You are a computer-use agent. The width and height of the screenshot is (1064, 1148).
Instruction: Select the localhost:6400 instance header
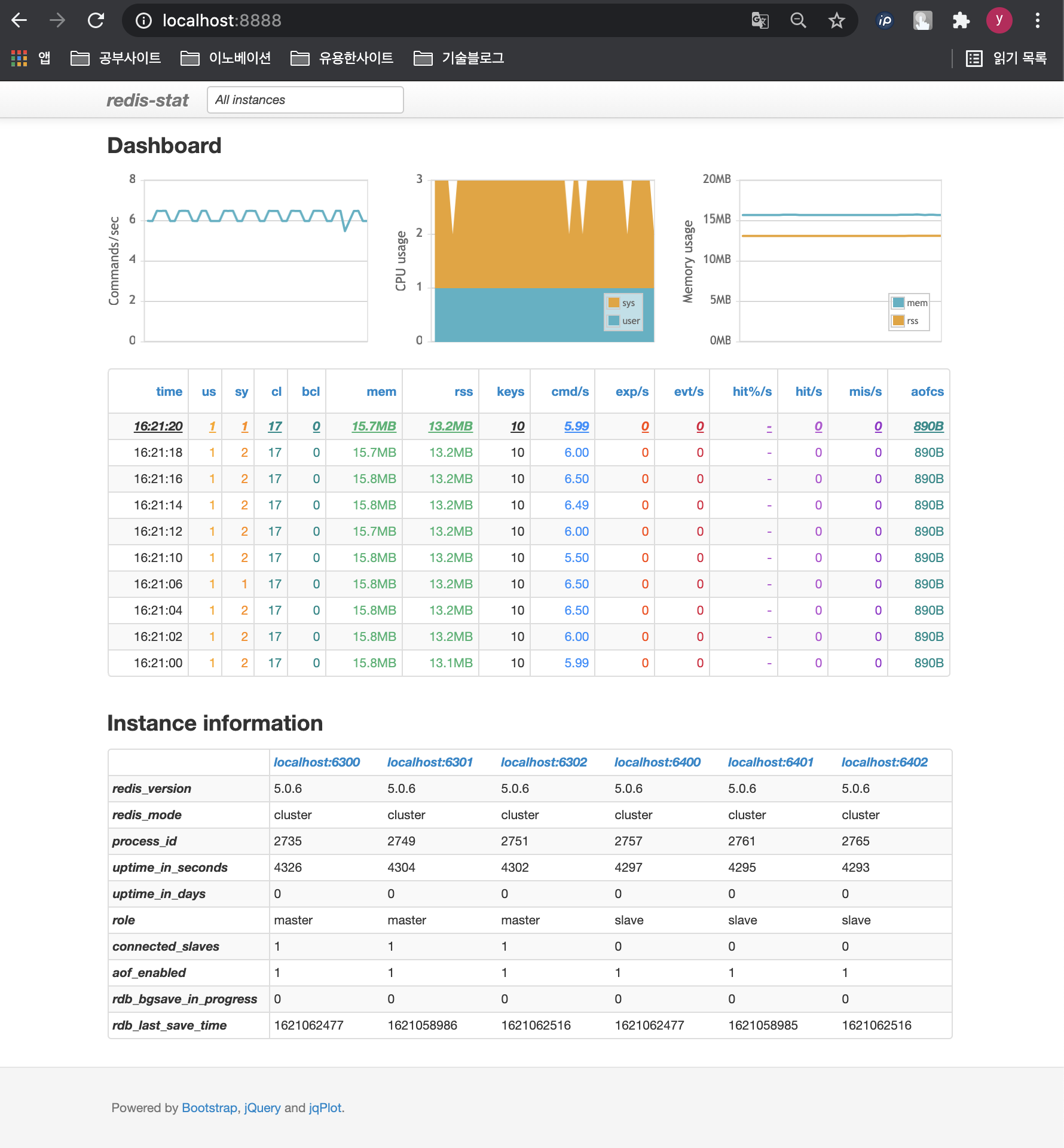tap(658, 762)
